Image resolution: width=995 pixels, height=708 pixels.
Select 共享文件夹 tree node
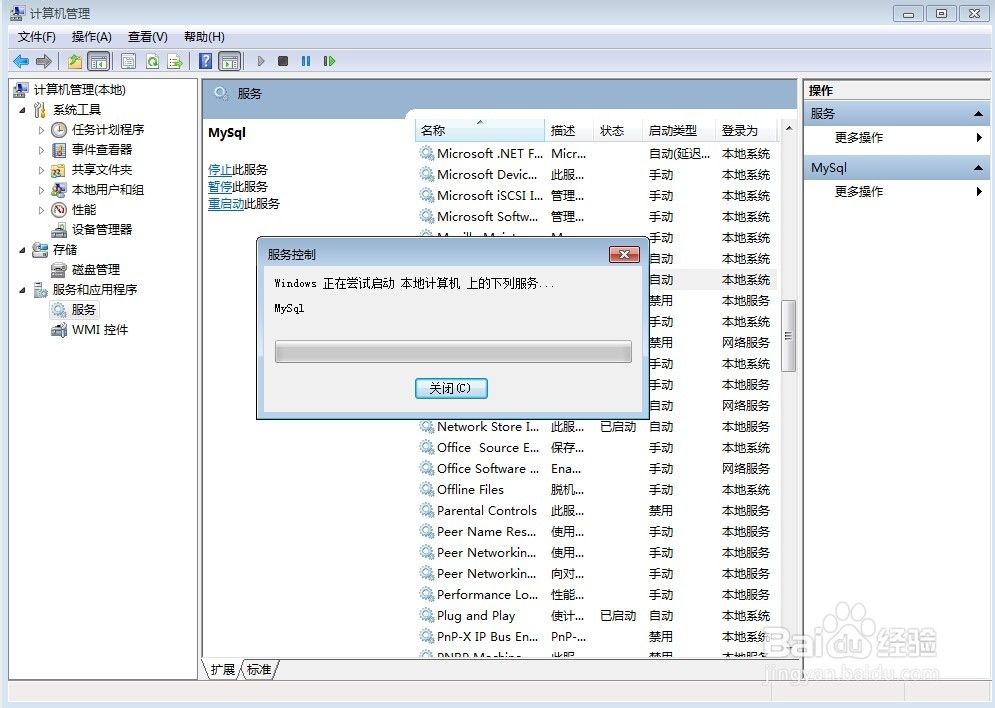tap(102, 170)
